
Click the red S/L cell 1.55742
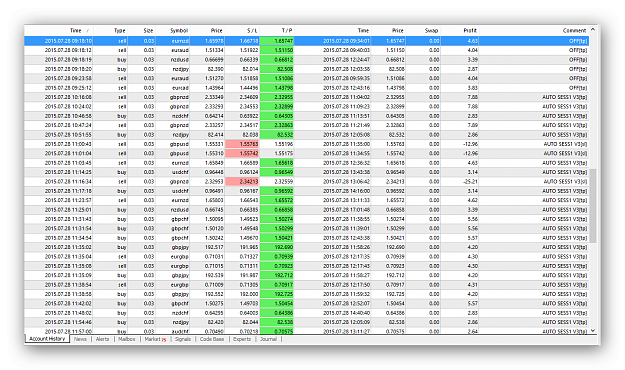point(242,153)
